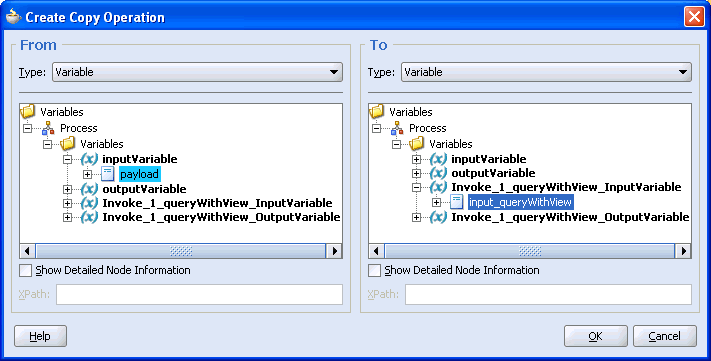This screenshot has height=361, width=711.
Task: Select inputVariable label in To tree
Action: [x=489, y=159]
